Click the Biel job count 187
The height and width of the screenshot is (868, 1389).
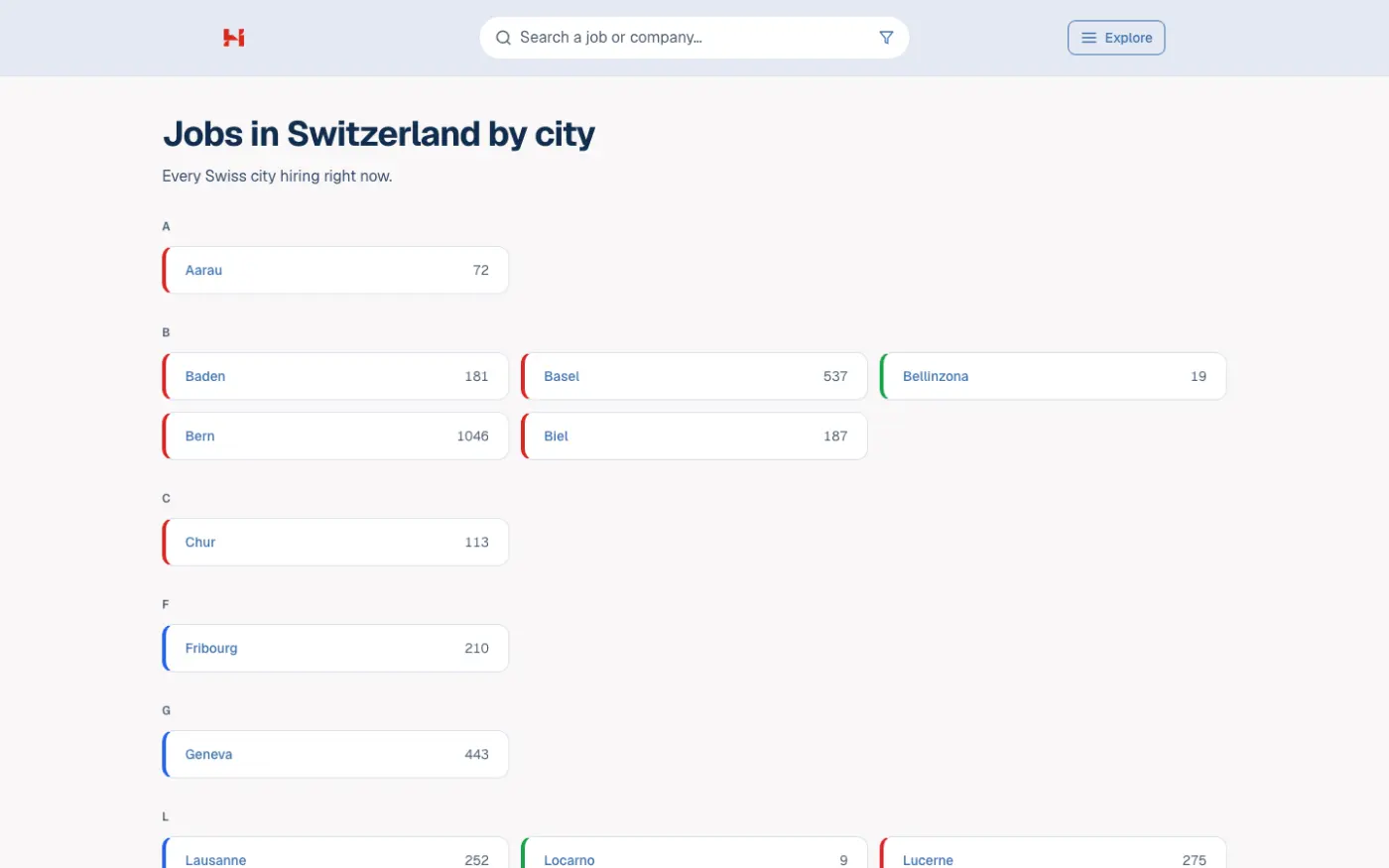pos(835,436)
